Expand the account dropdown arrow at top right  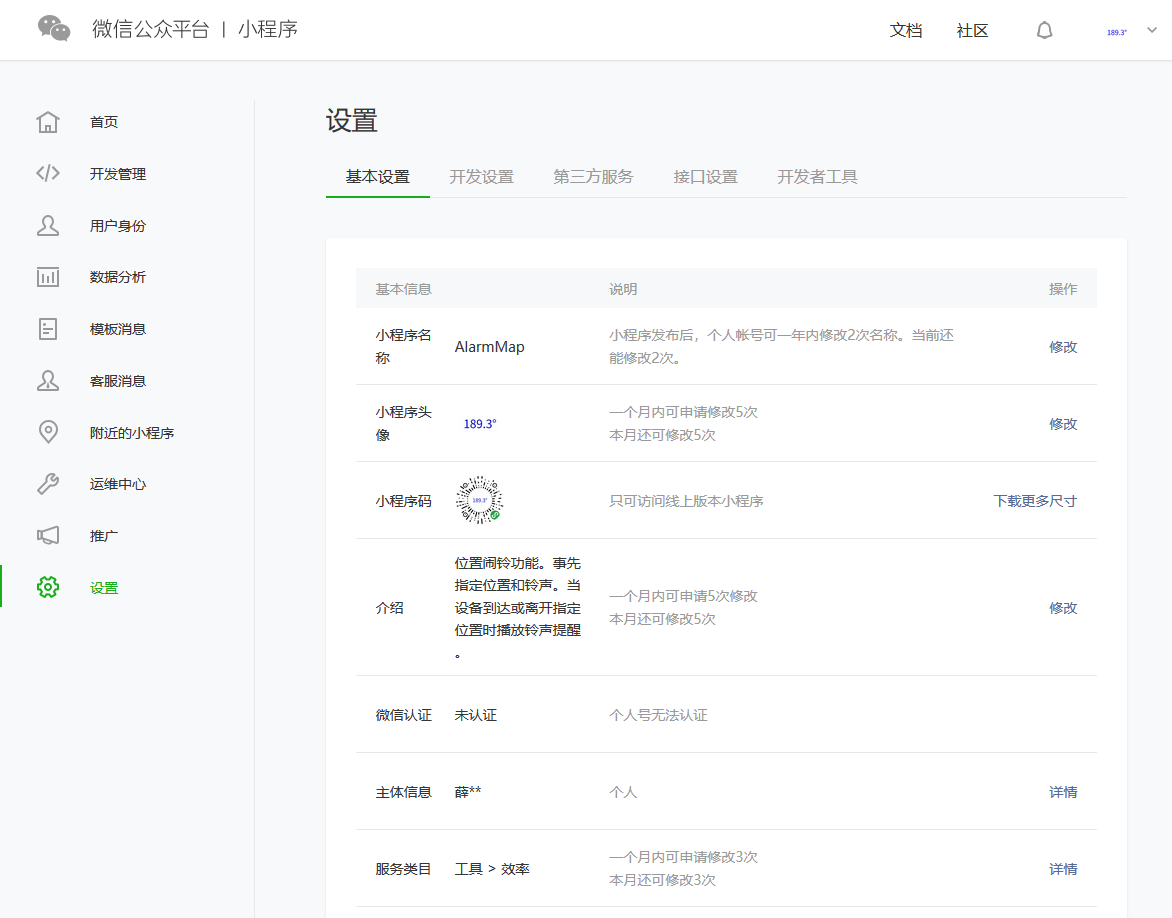(1151, 31)
